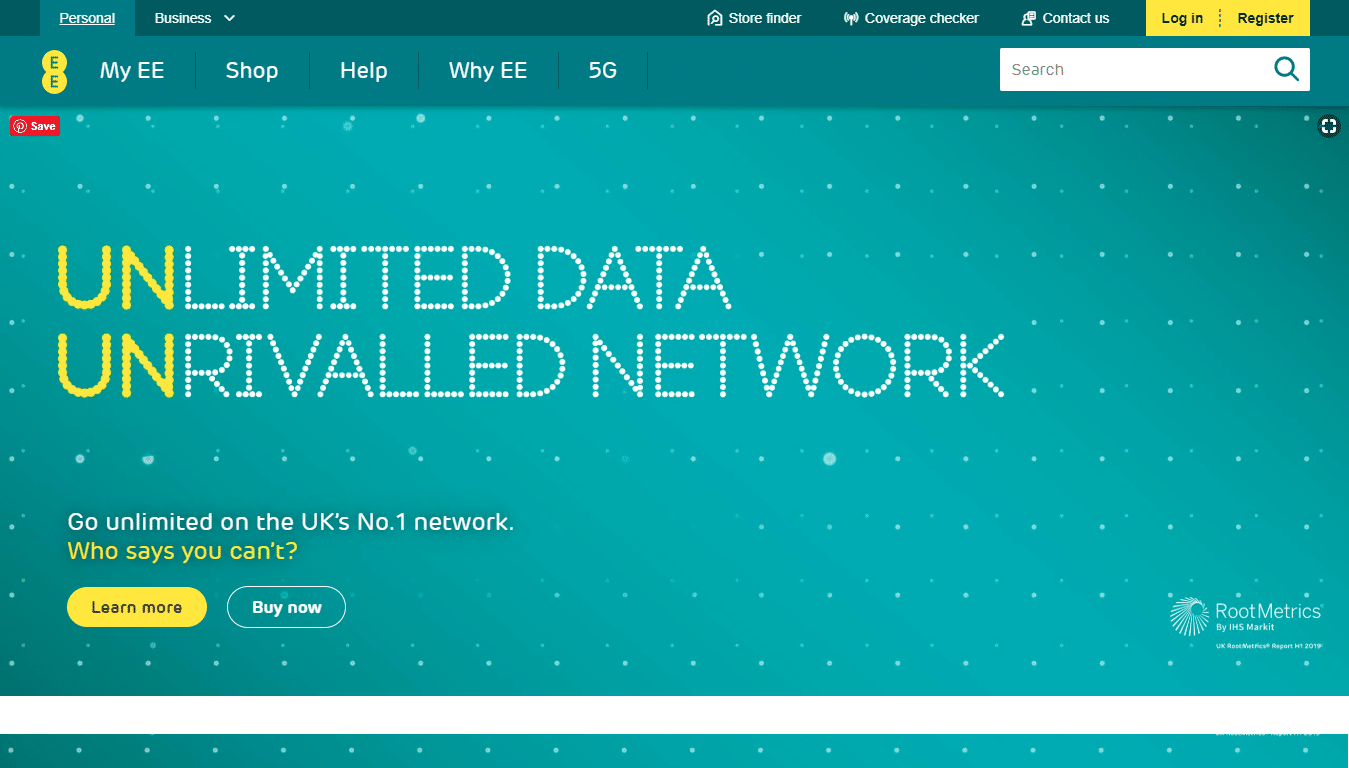Screen dimensions: 1349x768
Task: Click "Go unlimited on the UK's No.1 network" text
Action: click(x=290, y=521)
